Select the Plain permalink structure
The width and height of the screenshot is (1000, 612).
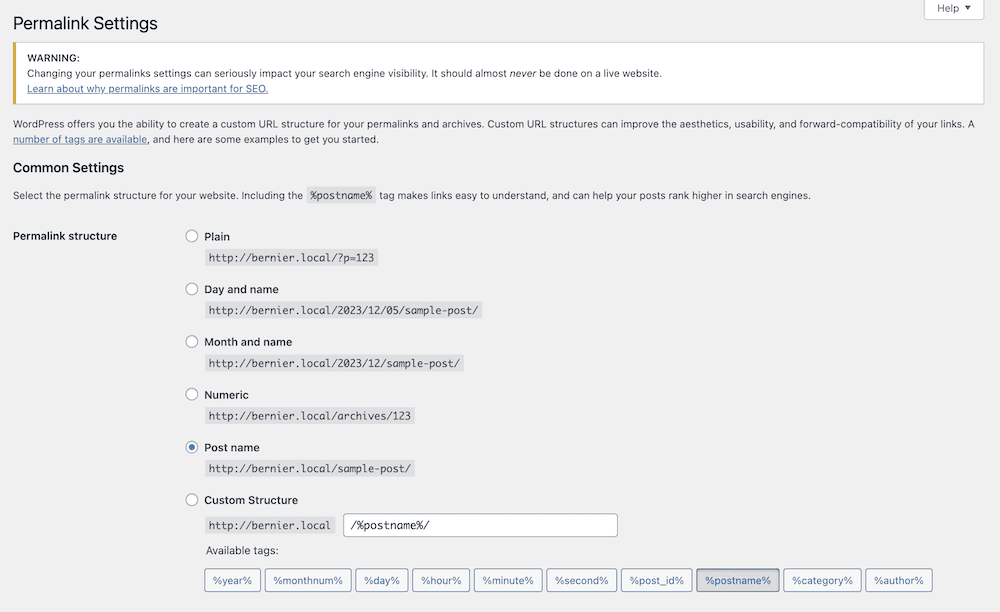(x=192, y=236)
